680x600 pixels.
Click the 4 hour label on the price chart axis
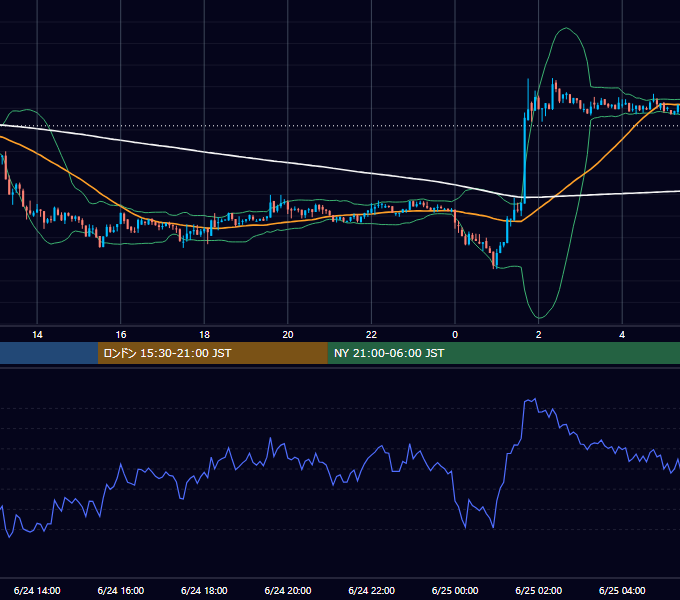coord(622,335)
